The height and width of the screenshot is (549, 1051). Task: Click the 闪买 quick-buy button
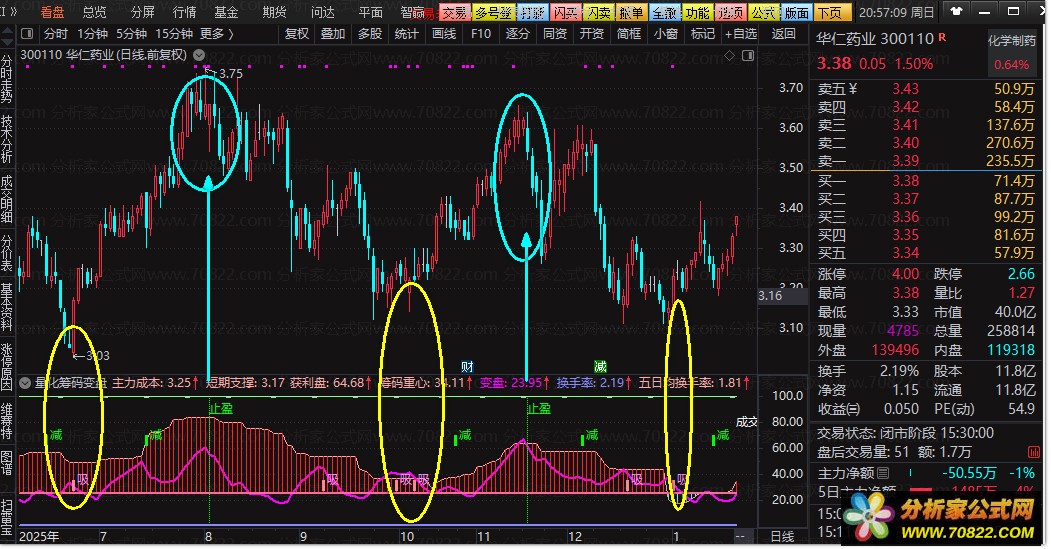point(566,12)
